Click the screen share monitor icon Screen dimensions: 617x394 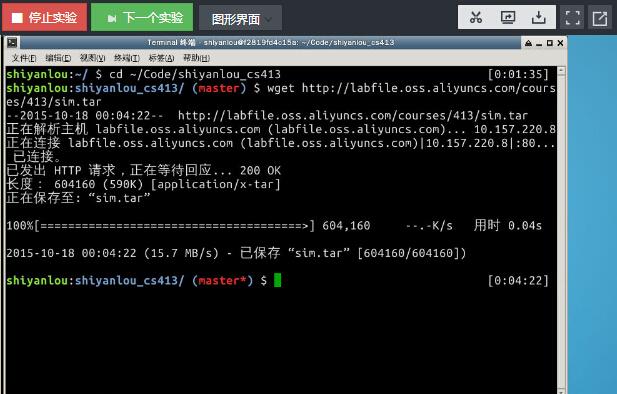pos(508,17)
